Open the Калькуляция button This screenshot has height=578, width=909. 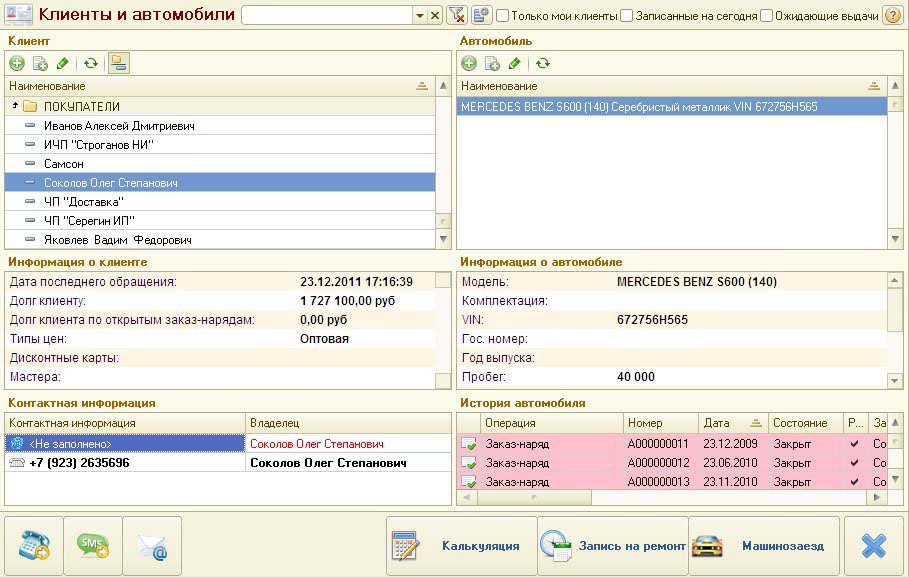pyautogui.click(x=461, y=546)
